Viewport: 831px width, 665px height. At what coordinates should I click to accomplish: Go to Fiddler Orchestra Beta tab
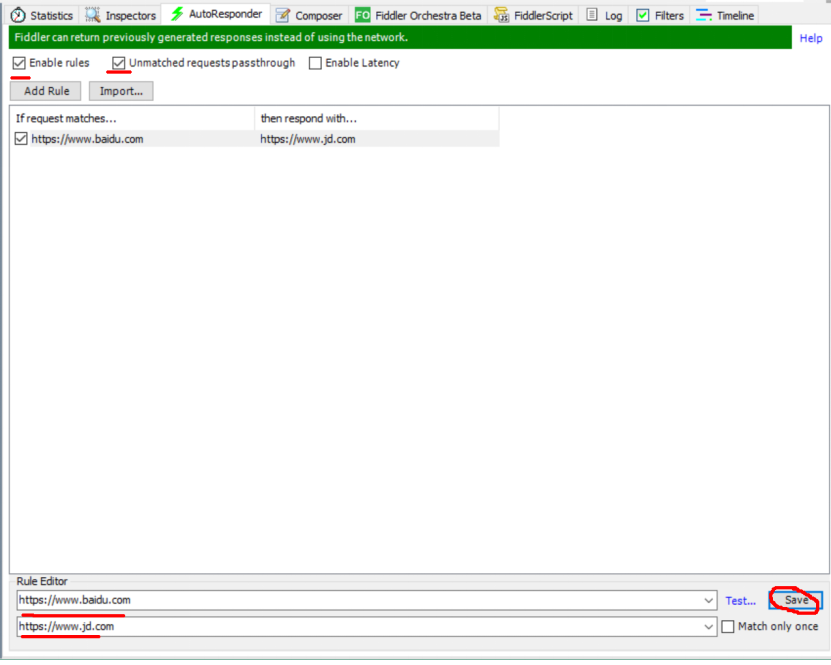pyautogui.click(x=419, y=15)
